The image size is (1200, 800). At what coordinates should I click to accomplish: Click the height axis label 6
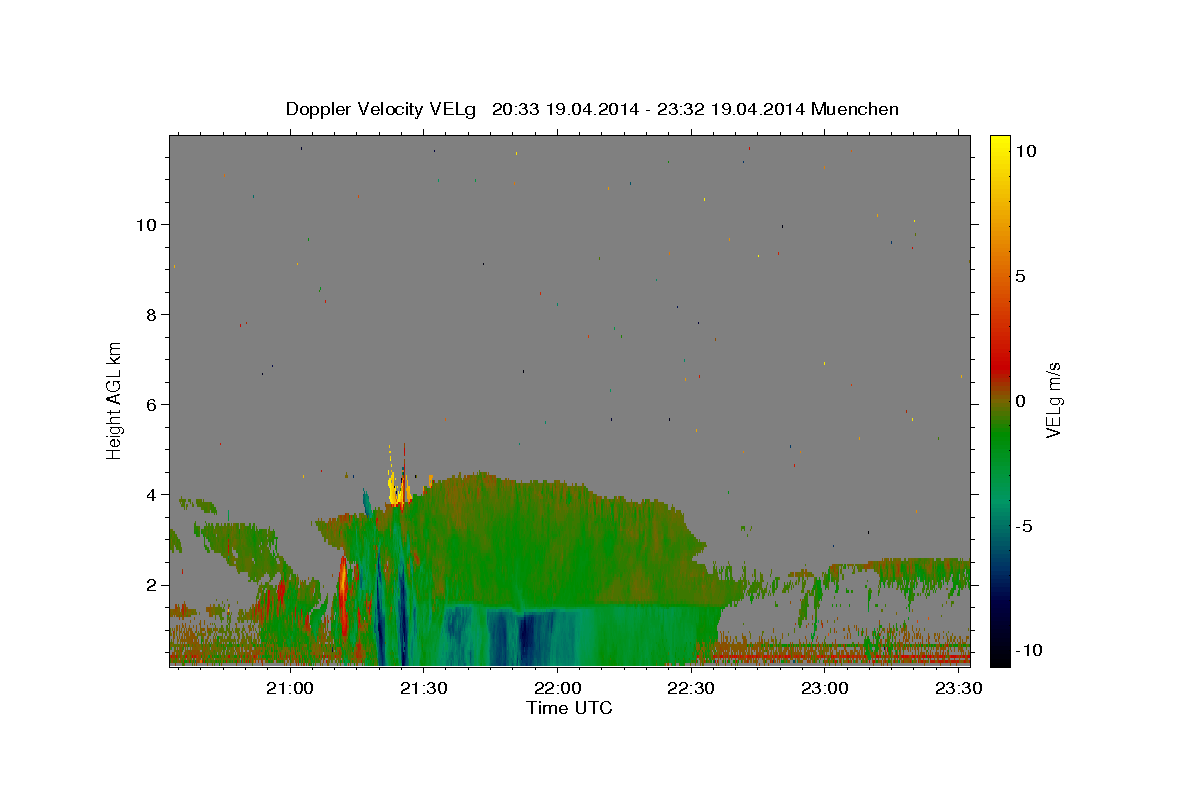[153, 405]
